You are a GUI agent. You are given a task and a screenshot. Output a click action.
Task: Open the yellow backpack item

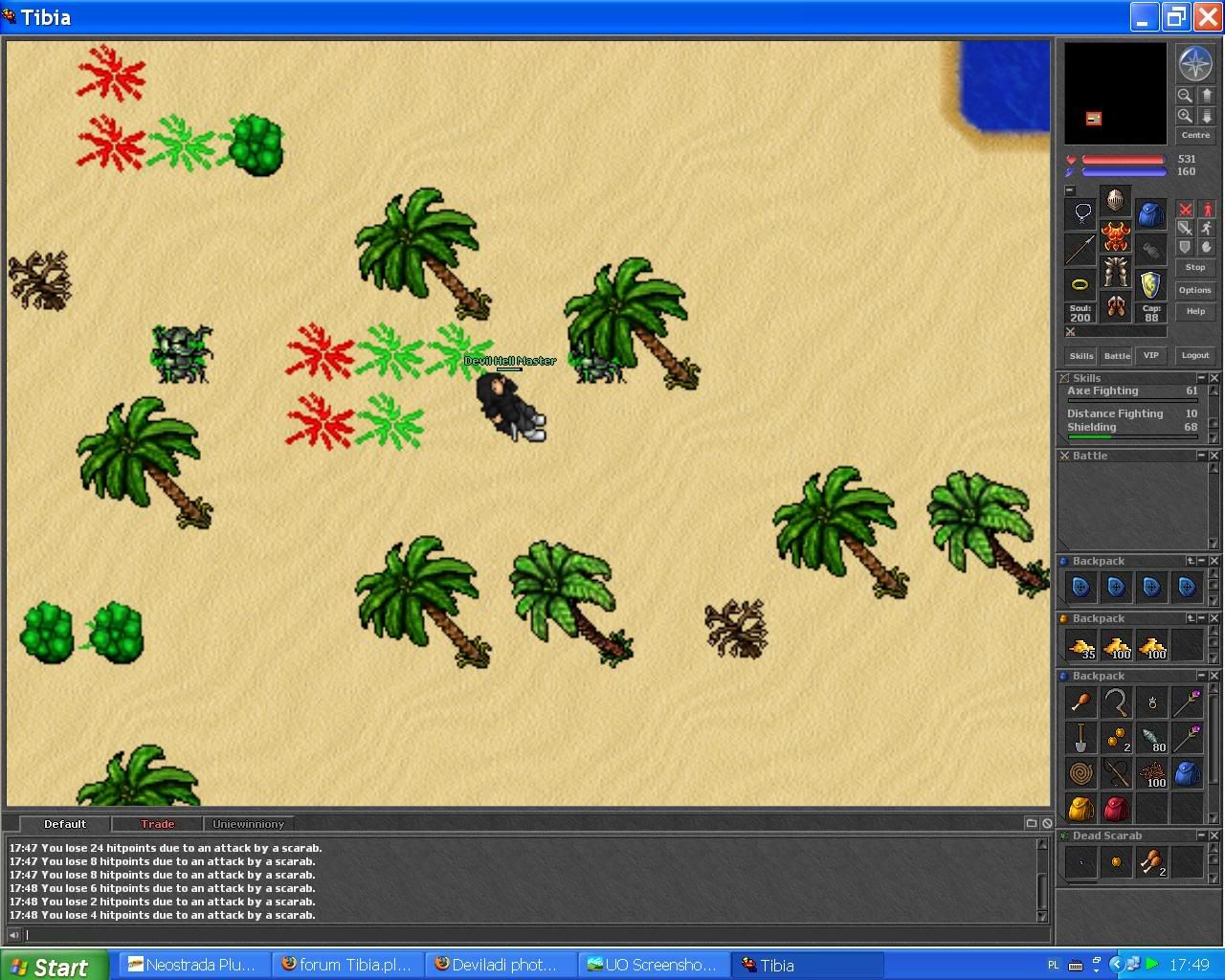tap(1080, 809)
